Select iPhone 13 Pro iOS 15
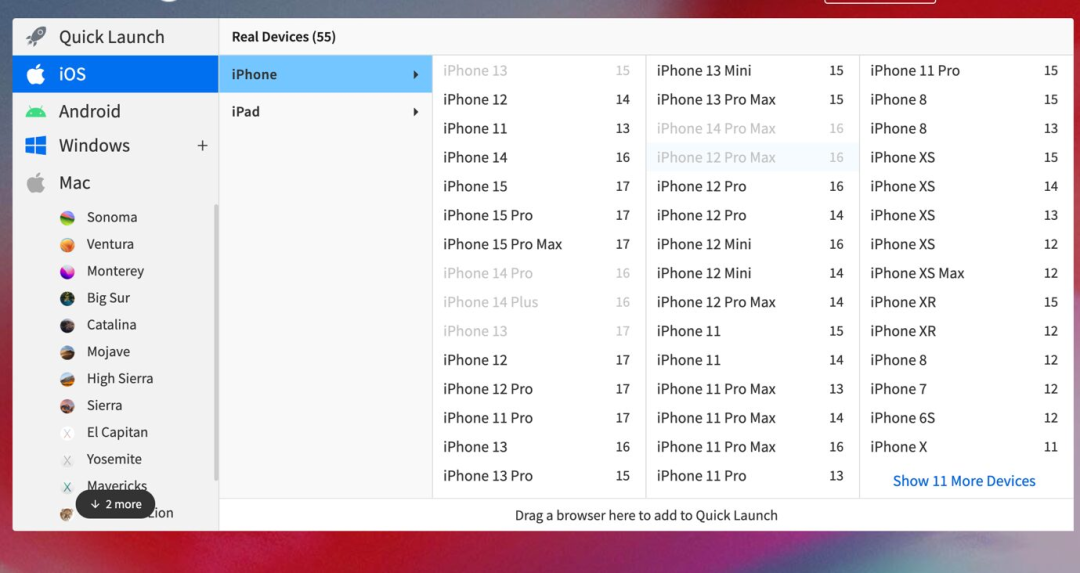The width and height of the screenshot is (1080, 573). click(x=538, y=475)
